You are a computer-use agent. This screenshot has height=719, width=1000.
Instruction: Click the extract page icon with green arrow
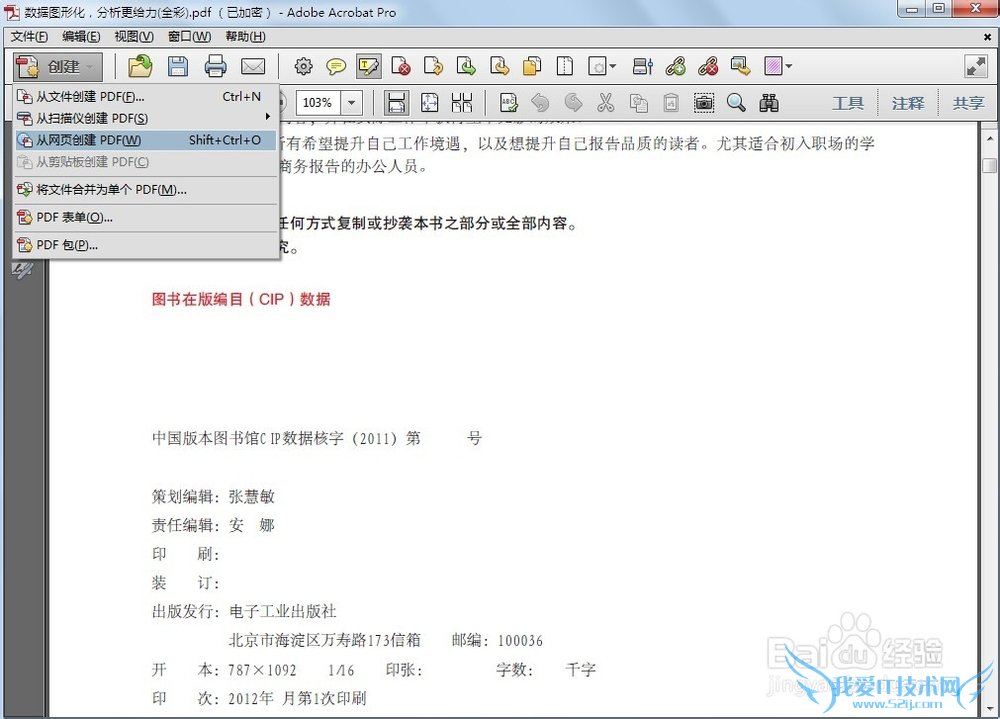click(x=466, y=66)
